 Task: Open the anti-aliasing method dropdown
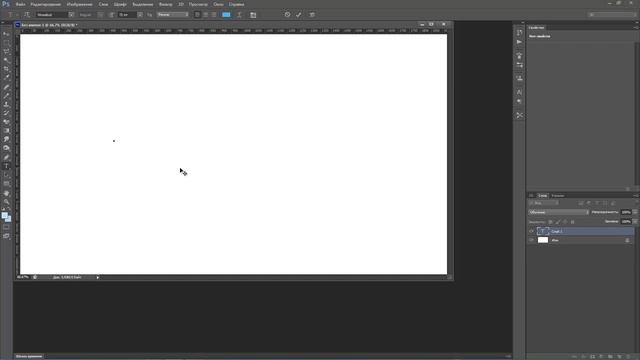173,15
